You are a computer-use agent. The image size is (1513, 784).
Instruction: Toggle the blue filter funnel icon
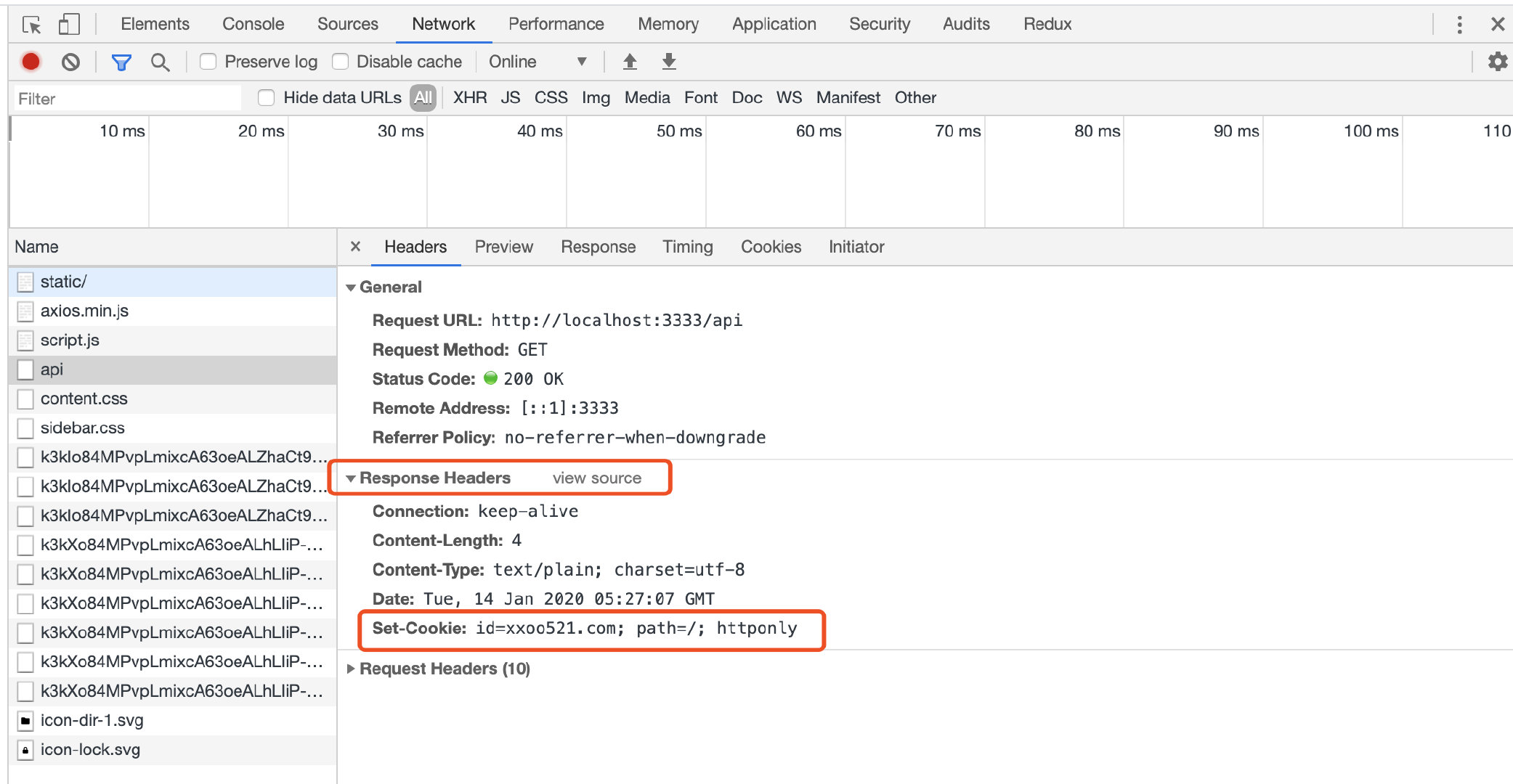coord(121,62)
